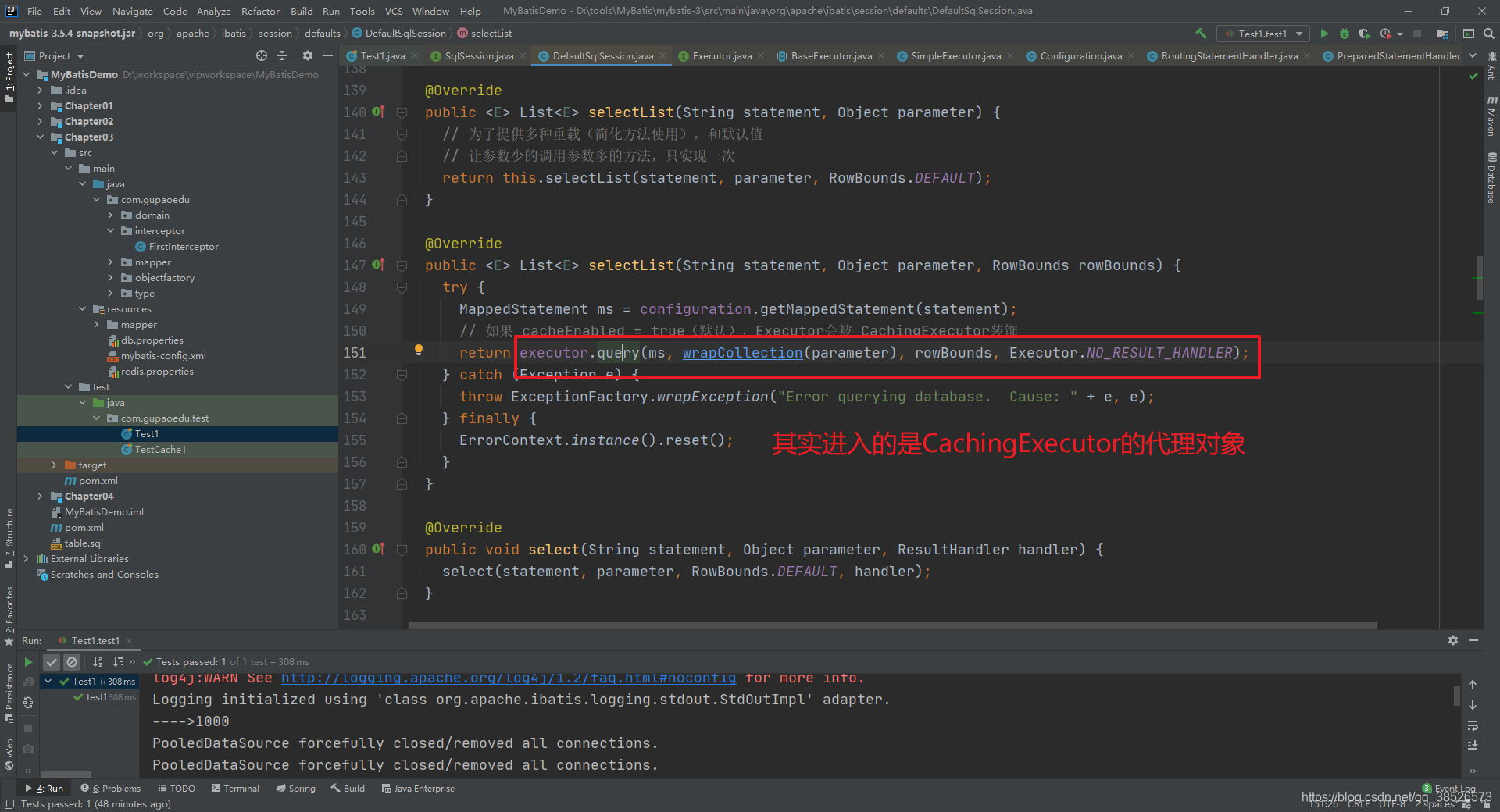Toggle soft-wrap in console output

point(1473,725)
